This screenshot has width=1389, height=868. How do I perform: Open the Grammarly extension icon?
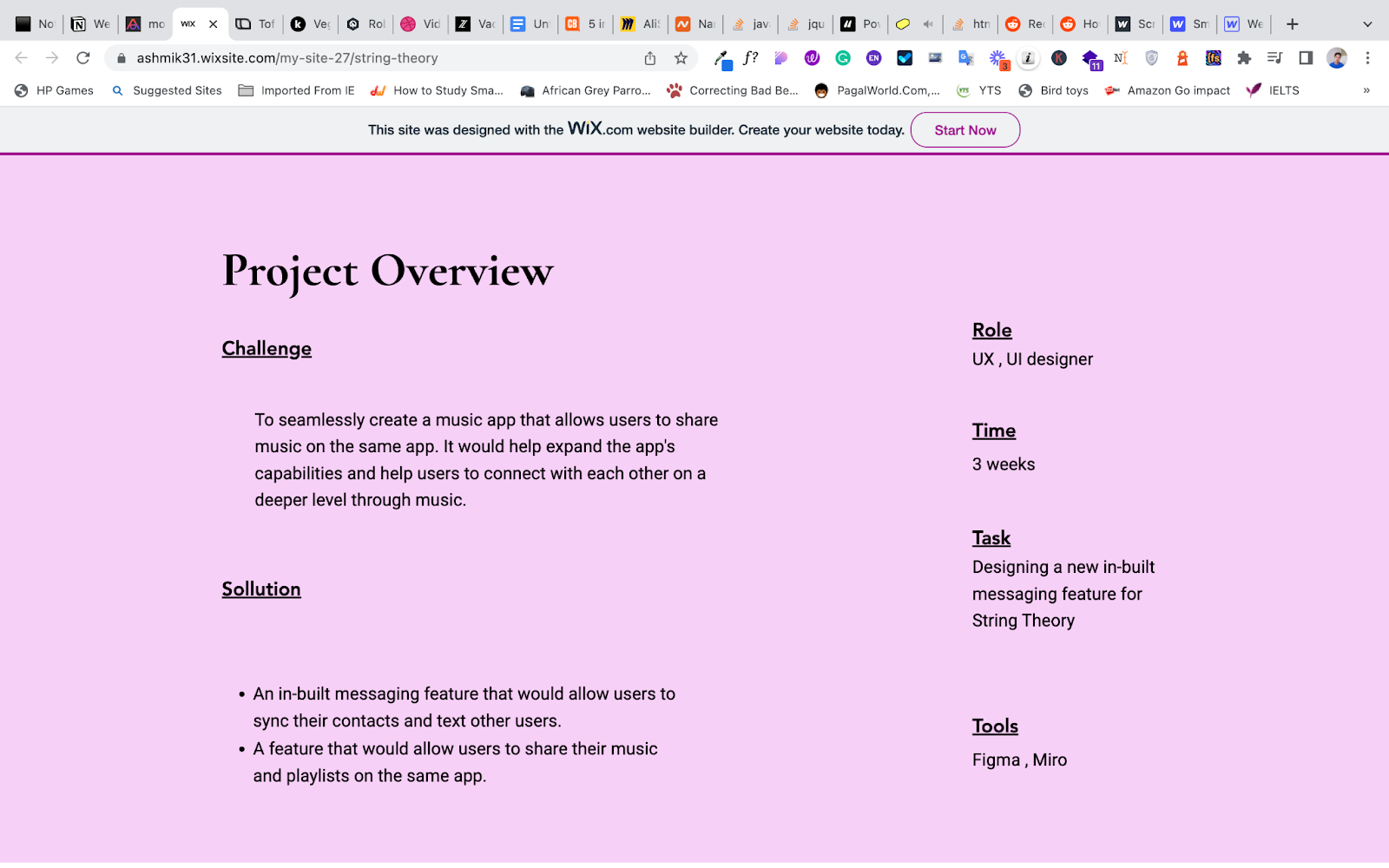pyautogui.click(x=843, y=58)
